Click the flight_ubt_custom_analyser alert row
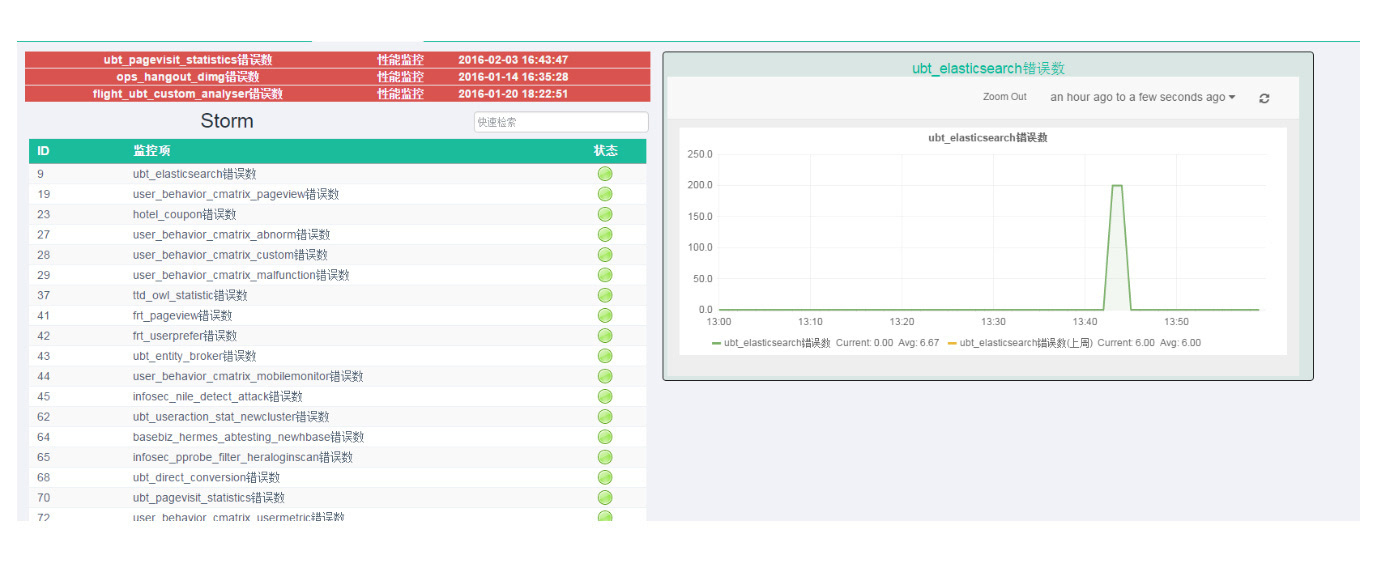 pos(337,94)
